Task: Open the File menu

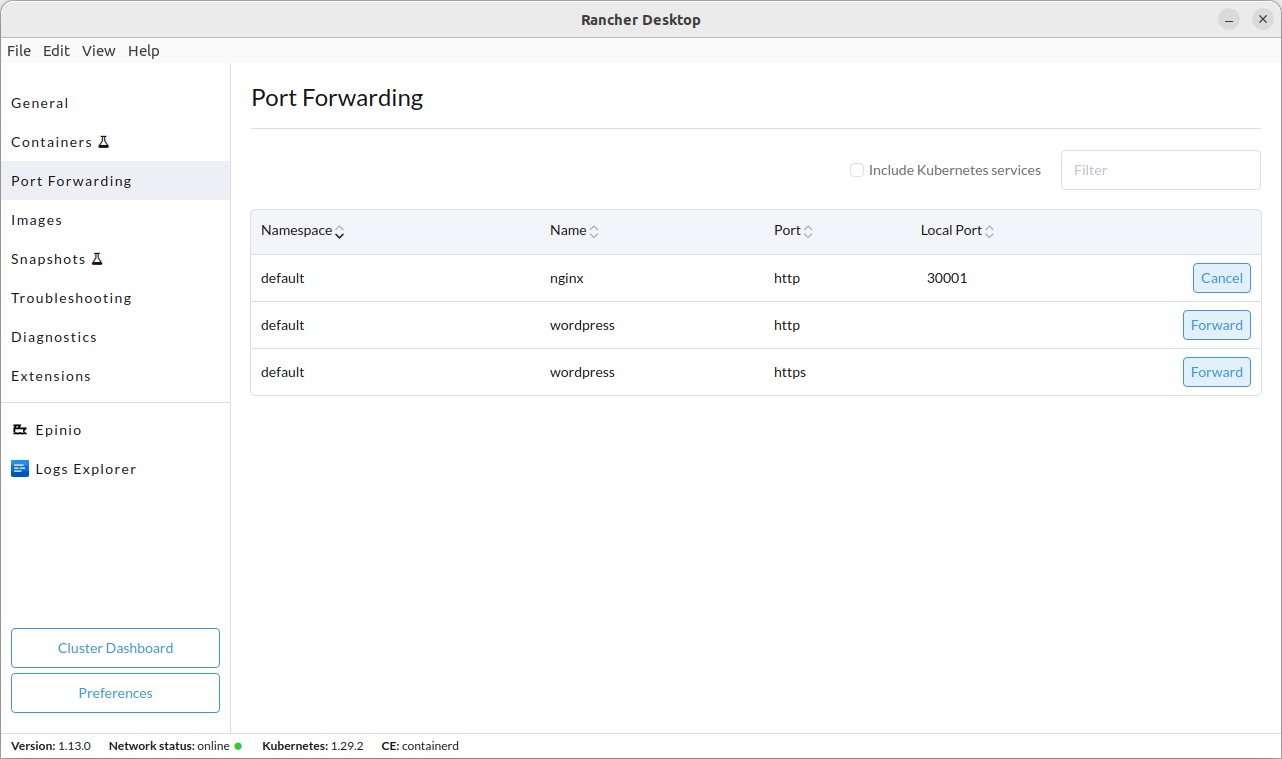Action: [19, 51]
